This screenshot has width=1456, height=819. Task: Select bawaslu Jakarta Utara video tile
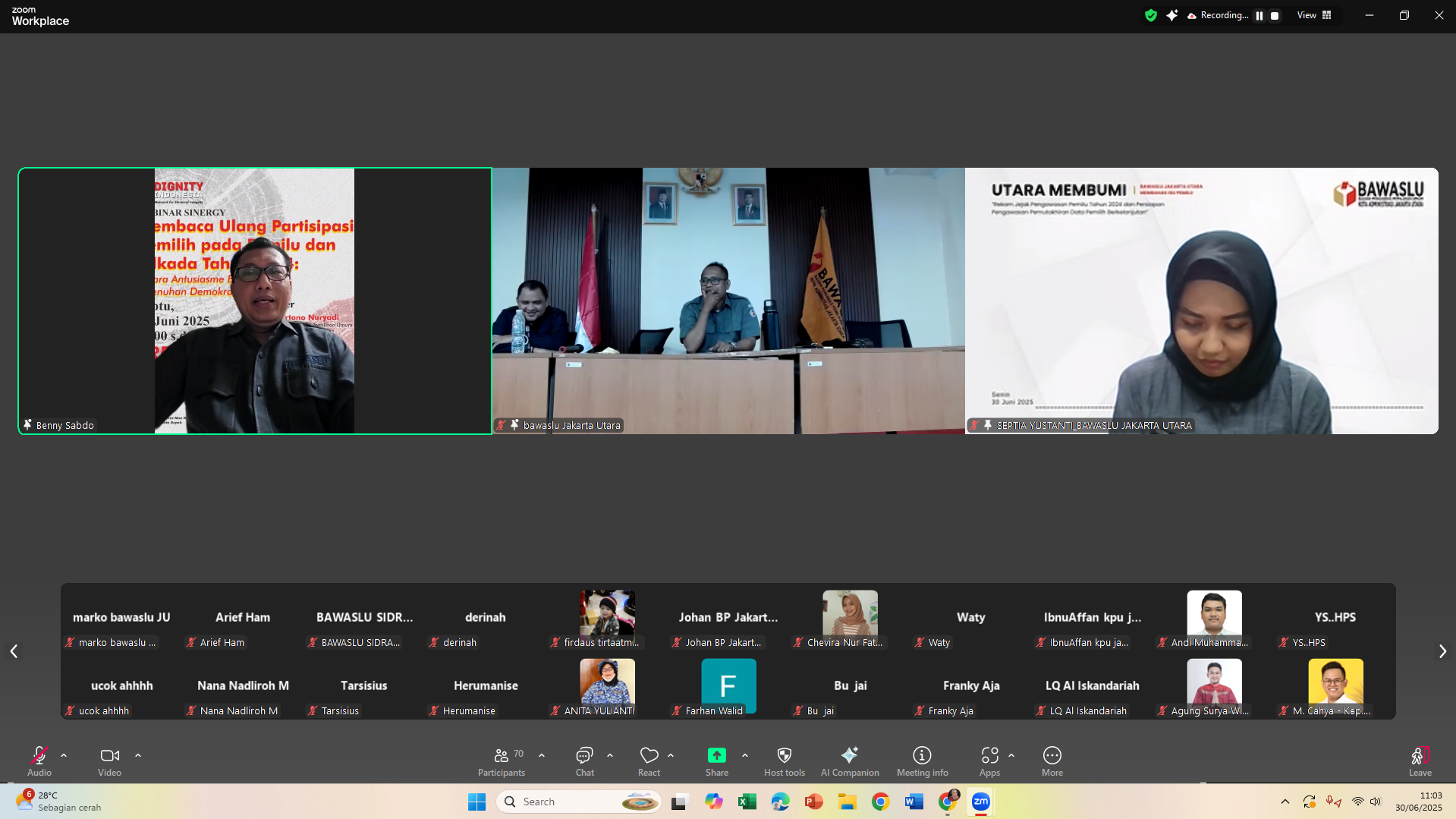point(728,301)
